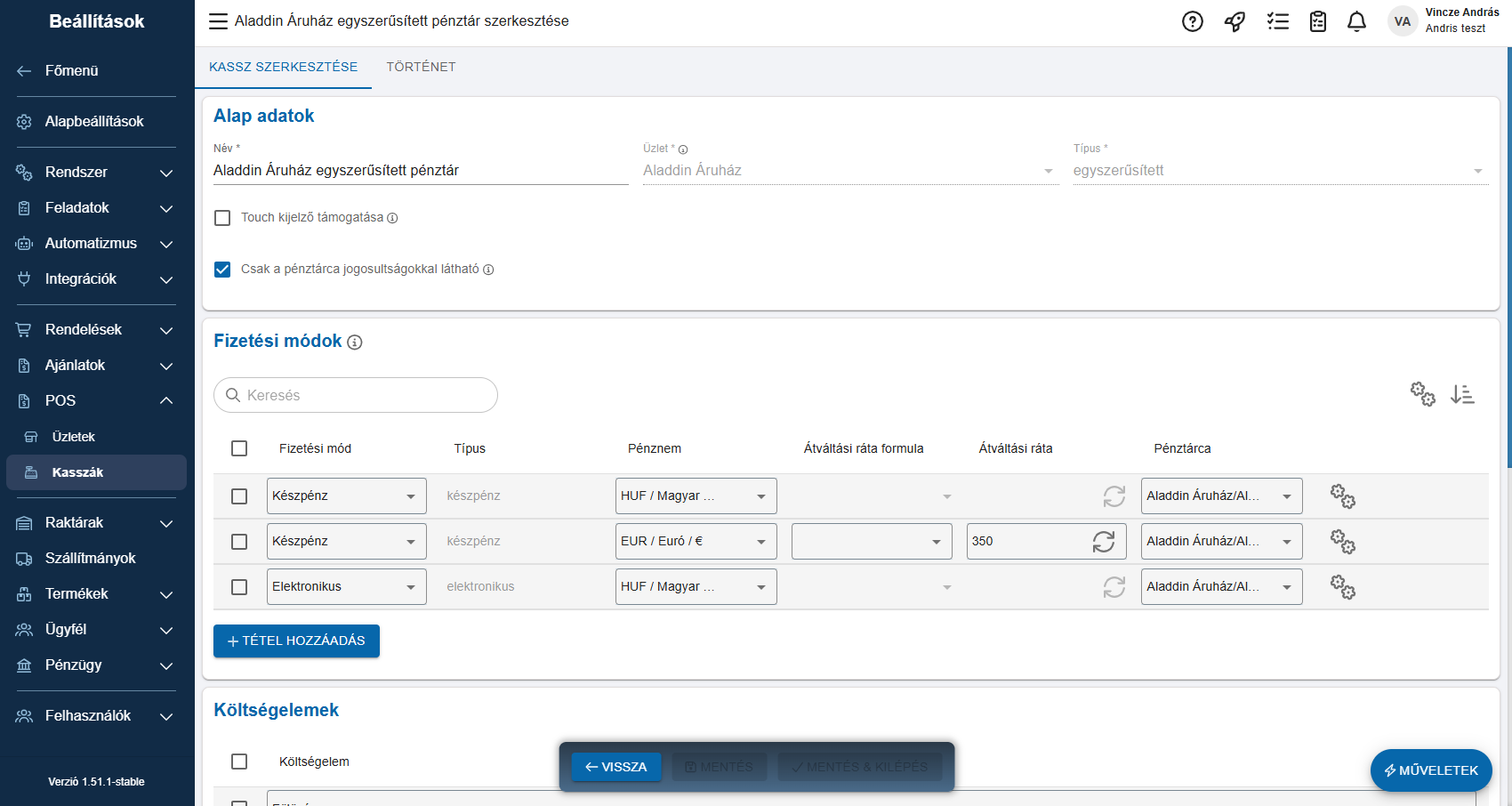Select all payment methods via header checkbox
This screenshot has width=1512, height=806.
pyautogui.click(x=239, y=448)
